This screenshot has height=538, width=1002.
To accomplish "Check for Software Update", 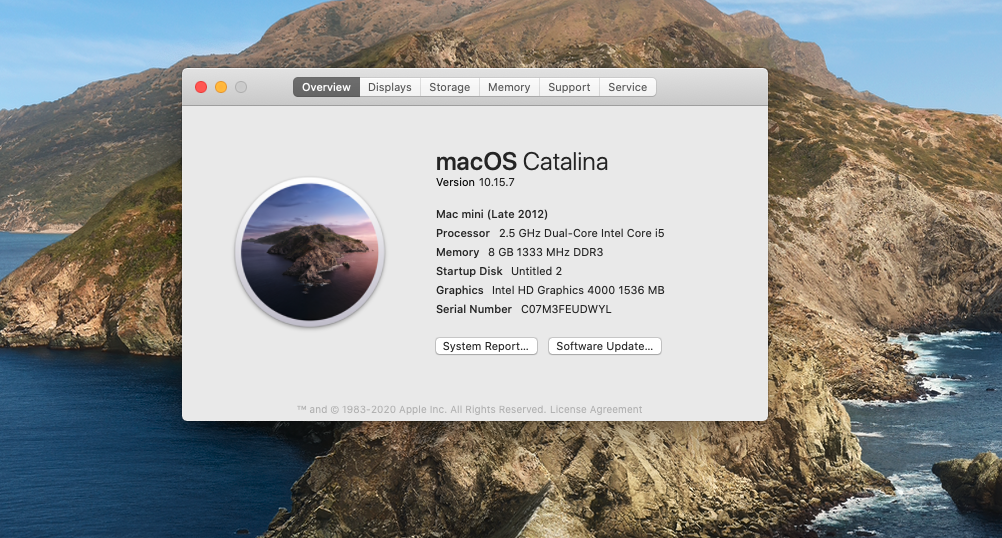I will [605, 346].
